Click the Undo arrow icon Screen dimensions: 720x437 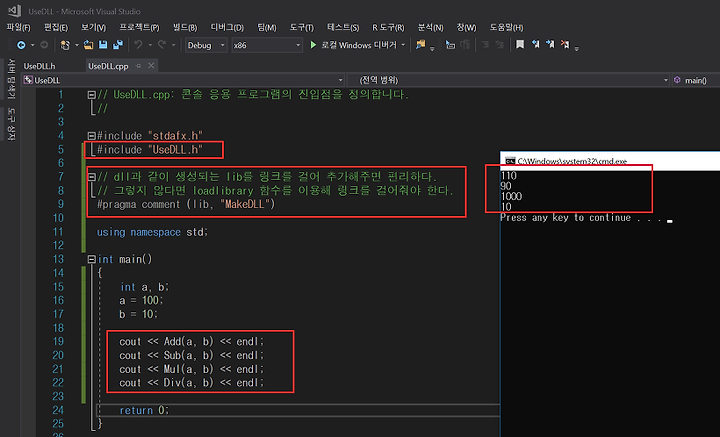click(x=138, y=45)
